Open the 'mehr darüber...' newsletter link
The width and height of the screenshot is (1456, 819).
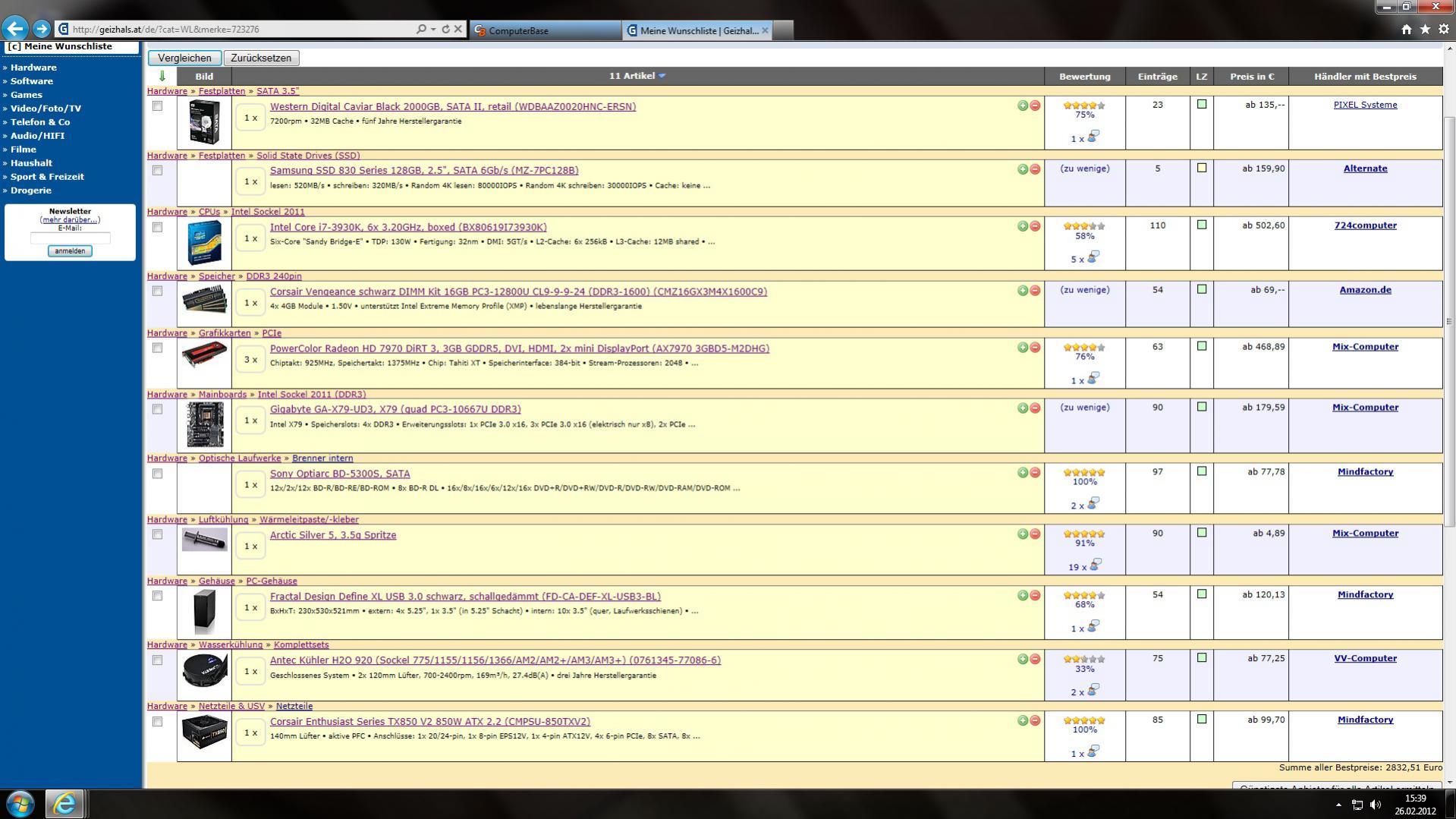70,219
